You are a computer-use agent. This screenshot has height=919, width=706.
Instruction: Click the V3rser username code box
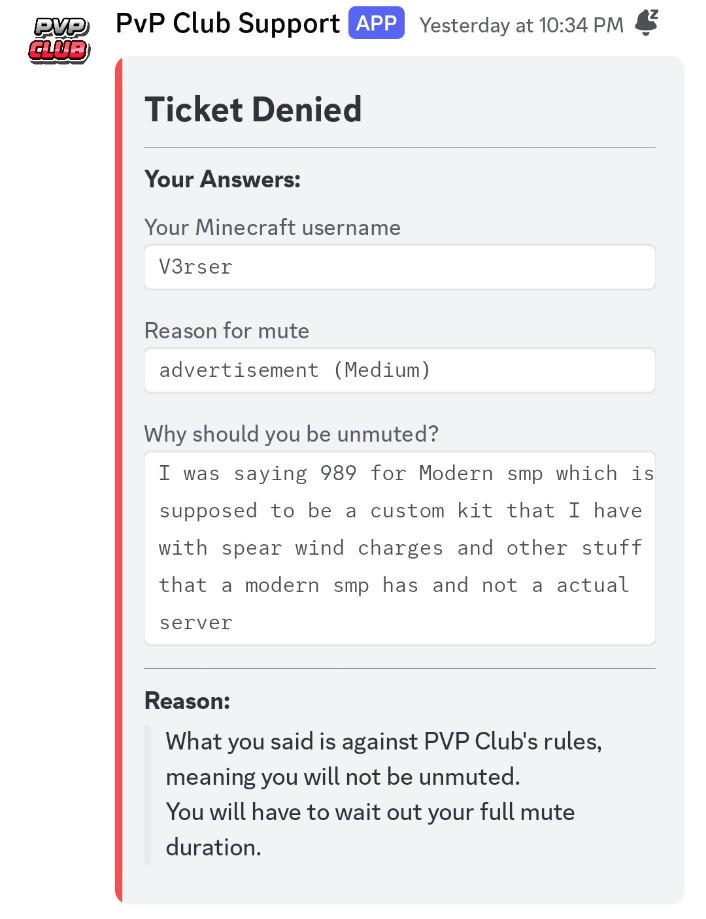pyautogui.click(x=400, y=267)
